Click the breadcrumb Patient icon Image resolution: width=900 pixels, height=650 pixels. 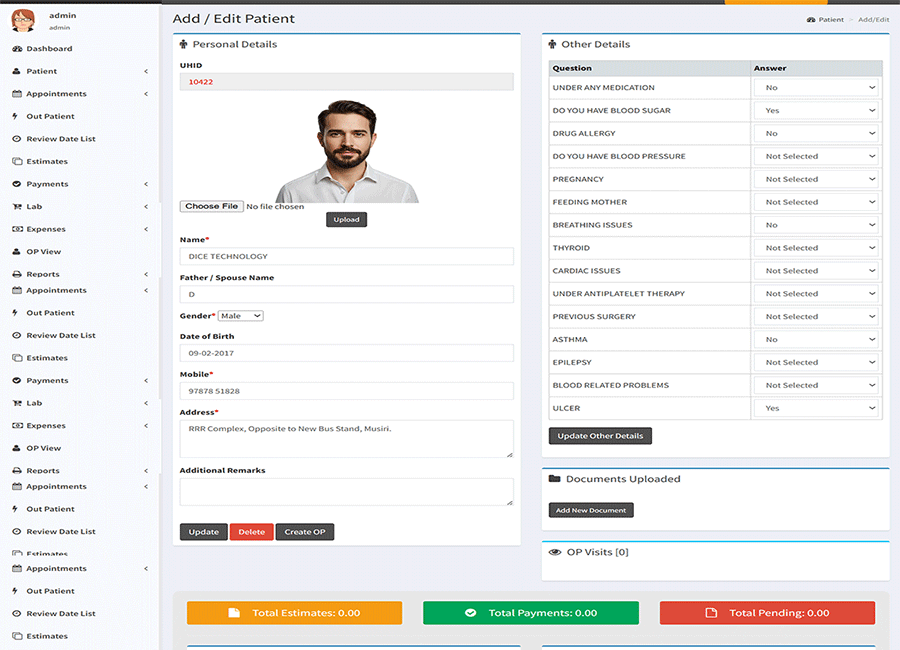tap(811, 20)
